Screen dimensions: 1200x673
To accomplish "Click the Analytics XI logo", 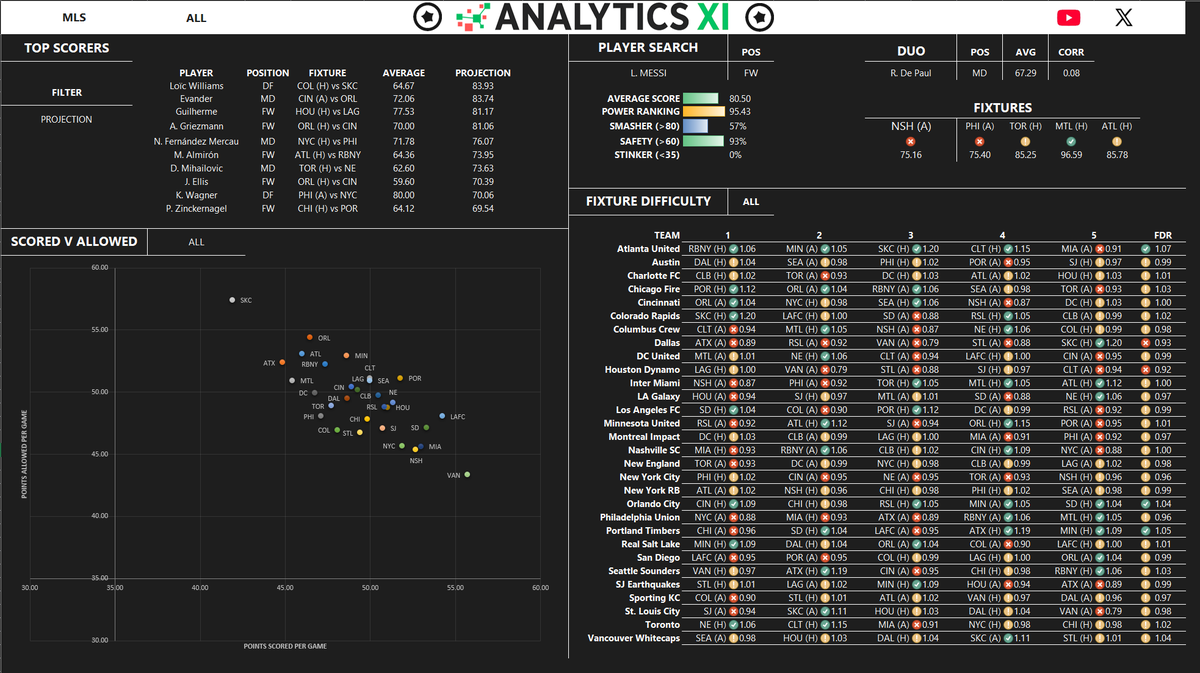I will coord(594,17).
